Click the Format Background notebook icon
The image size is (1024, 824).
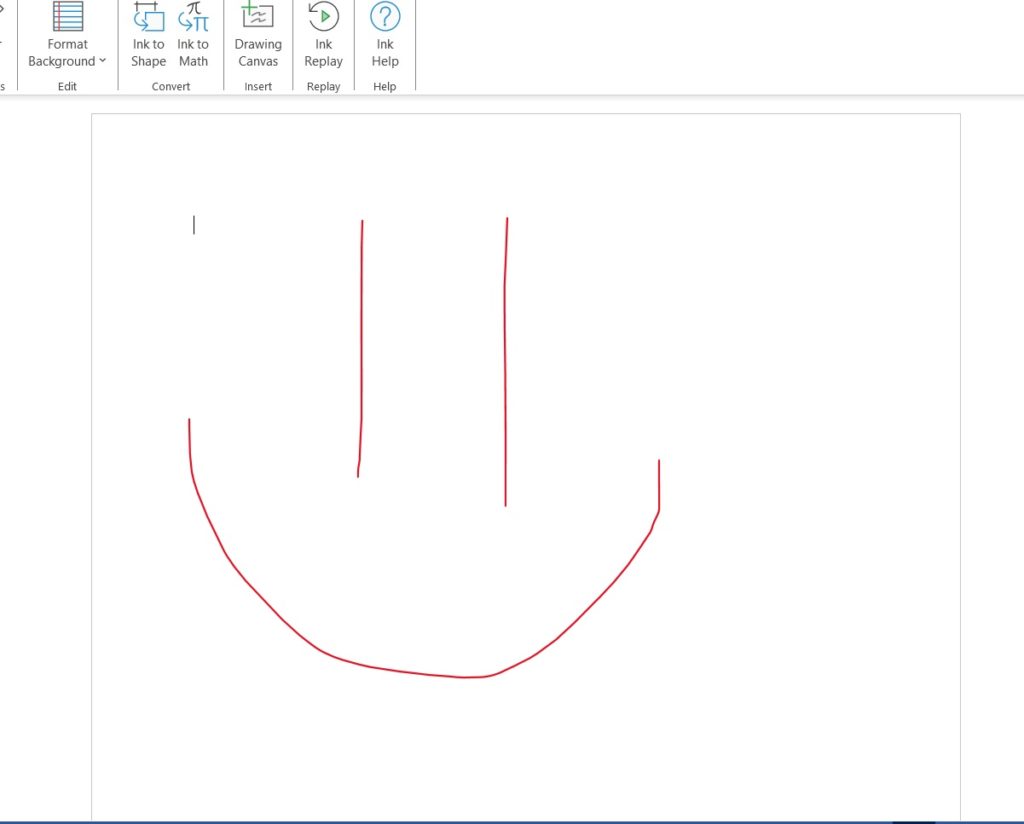(x=67, y=18)
